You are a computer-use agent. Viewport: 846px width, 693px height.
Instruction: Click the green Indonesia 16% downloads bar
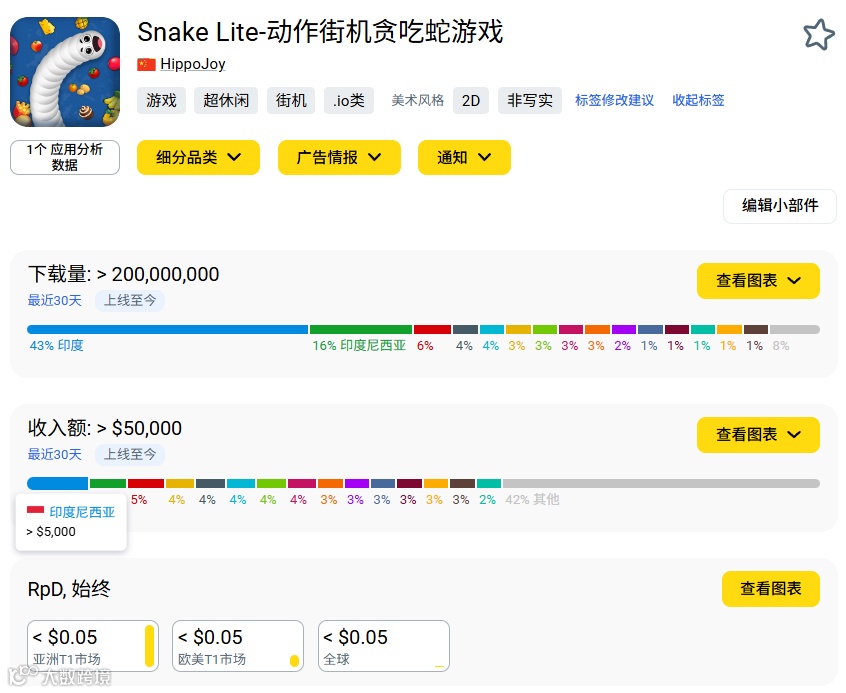[361, 329]
